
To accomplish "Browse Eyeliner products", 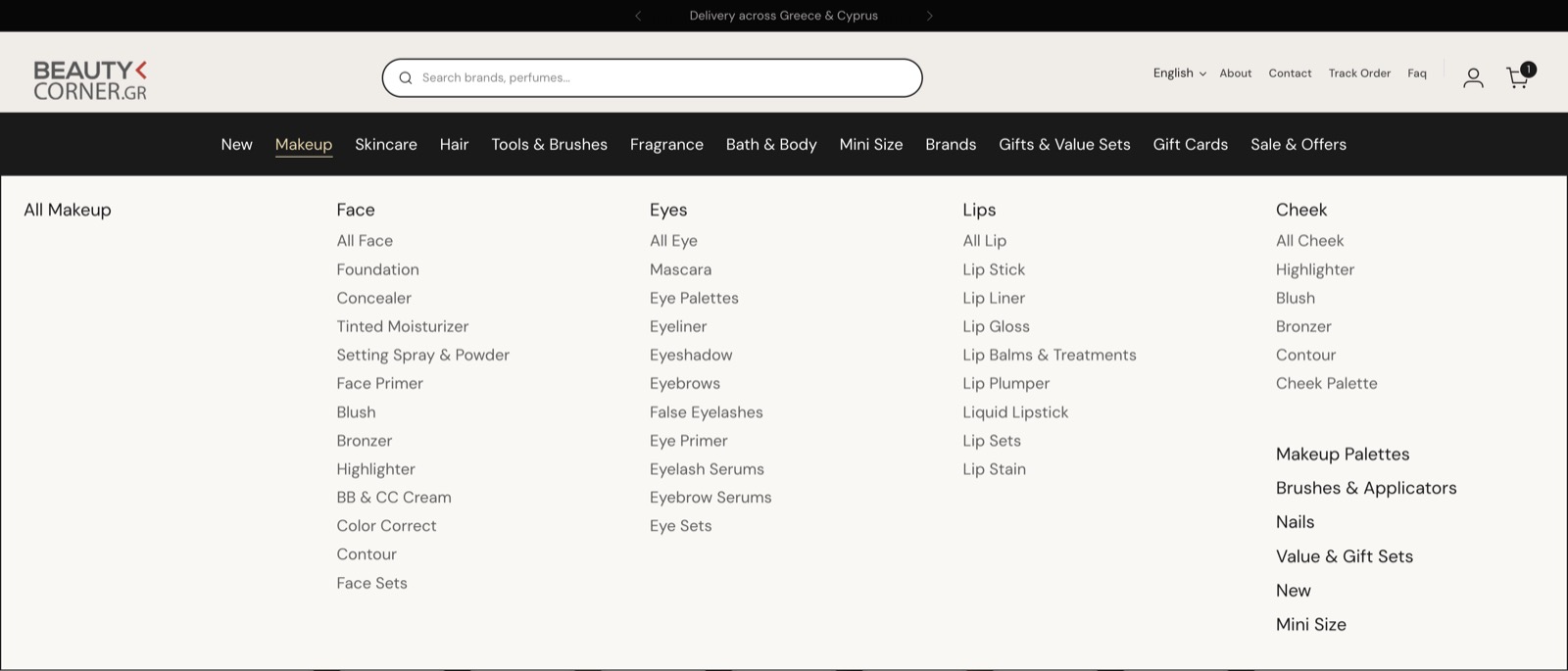I will click(x=678, y=326).
